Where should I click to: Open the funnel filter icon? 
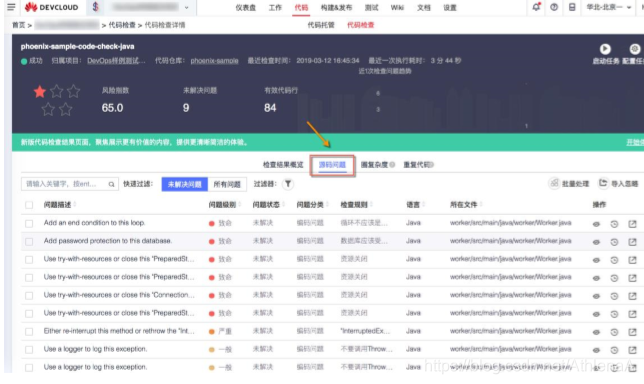288,184
